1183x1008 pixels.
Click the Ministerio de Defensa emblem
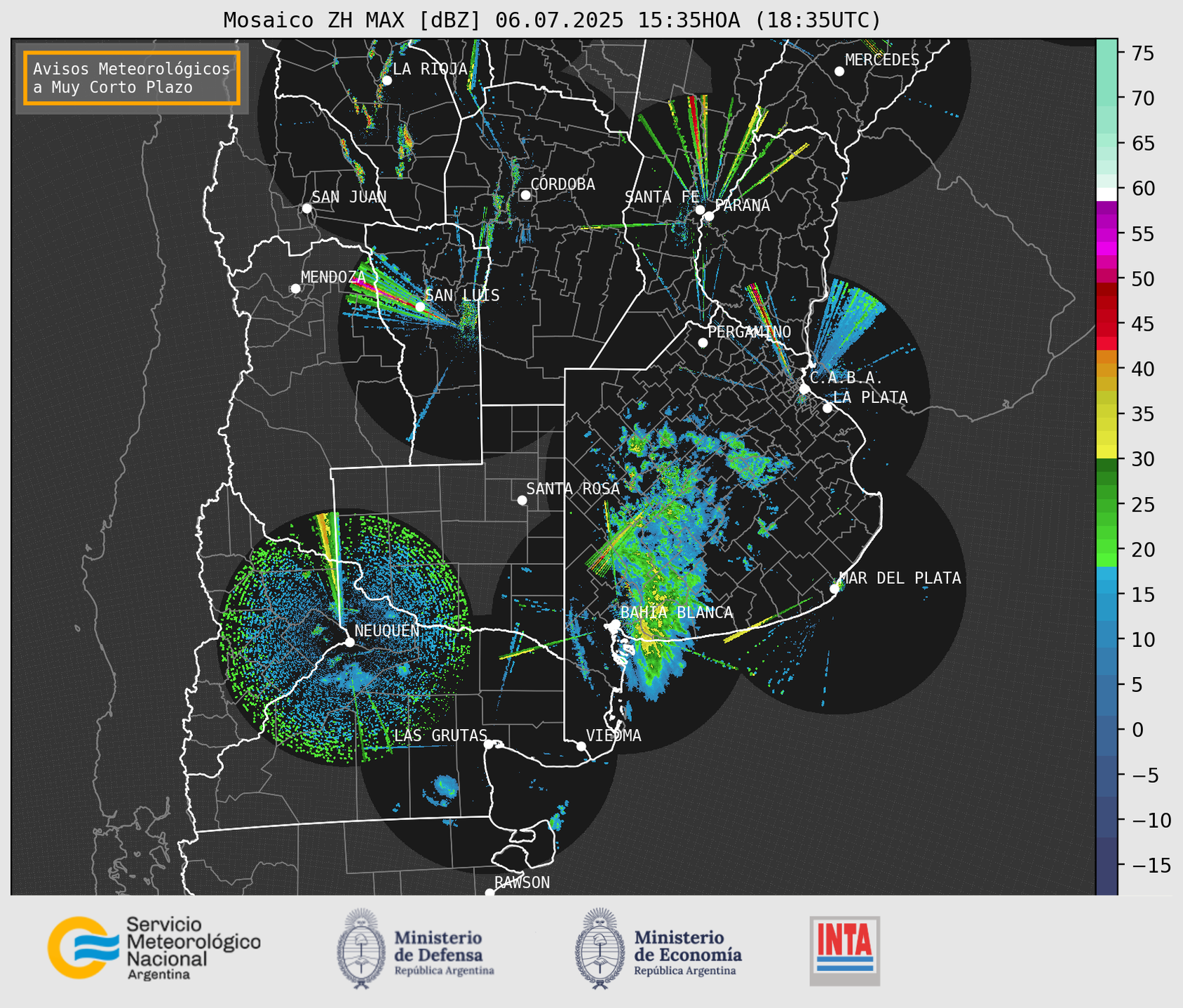(361, 948)
